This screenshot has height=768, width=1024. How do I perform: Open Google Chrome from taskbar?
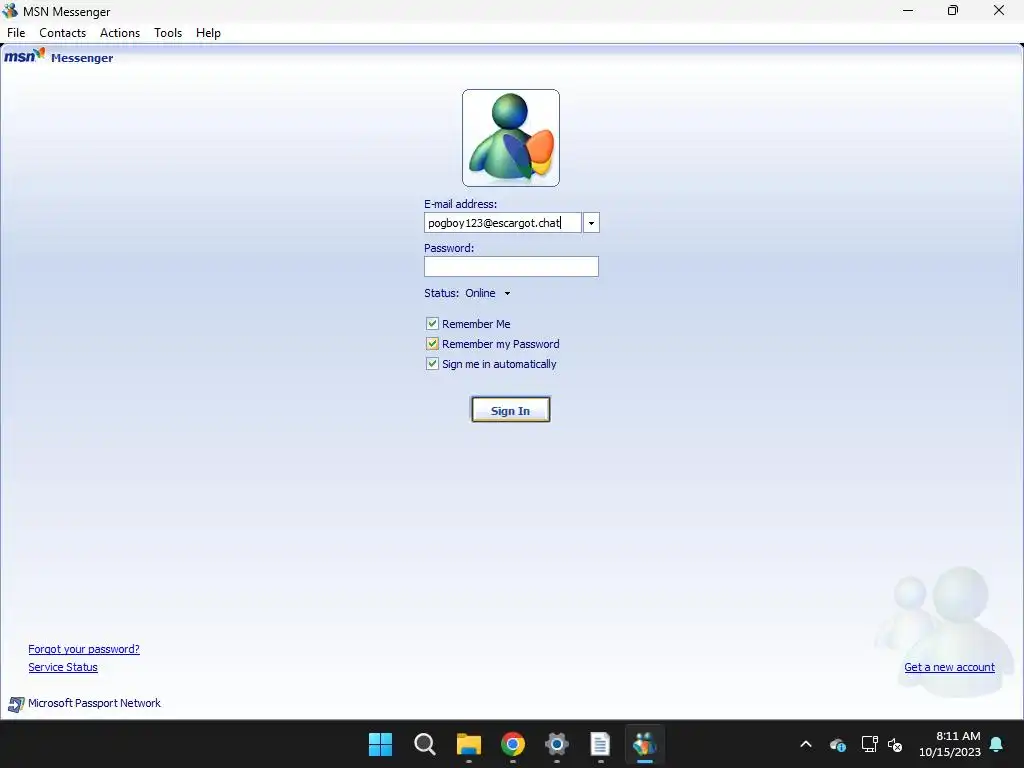[x=513, y=744]
